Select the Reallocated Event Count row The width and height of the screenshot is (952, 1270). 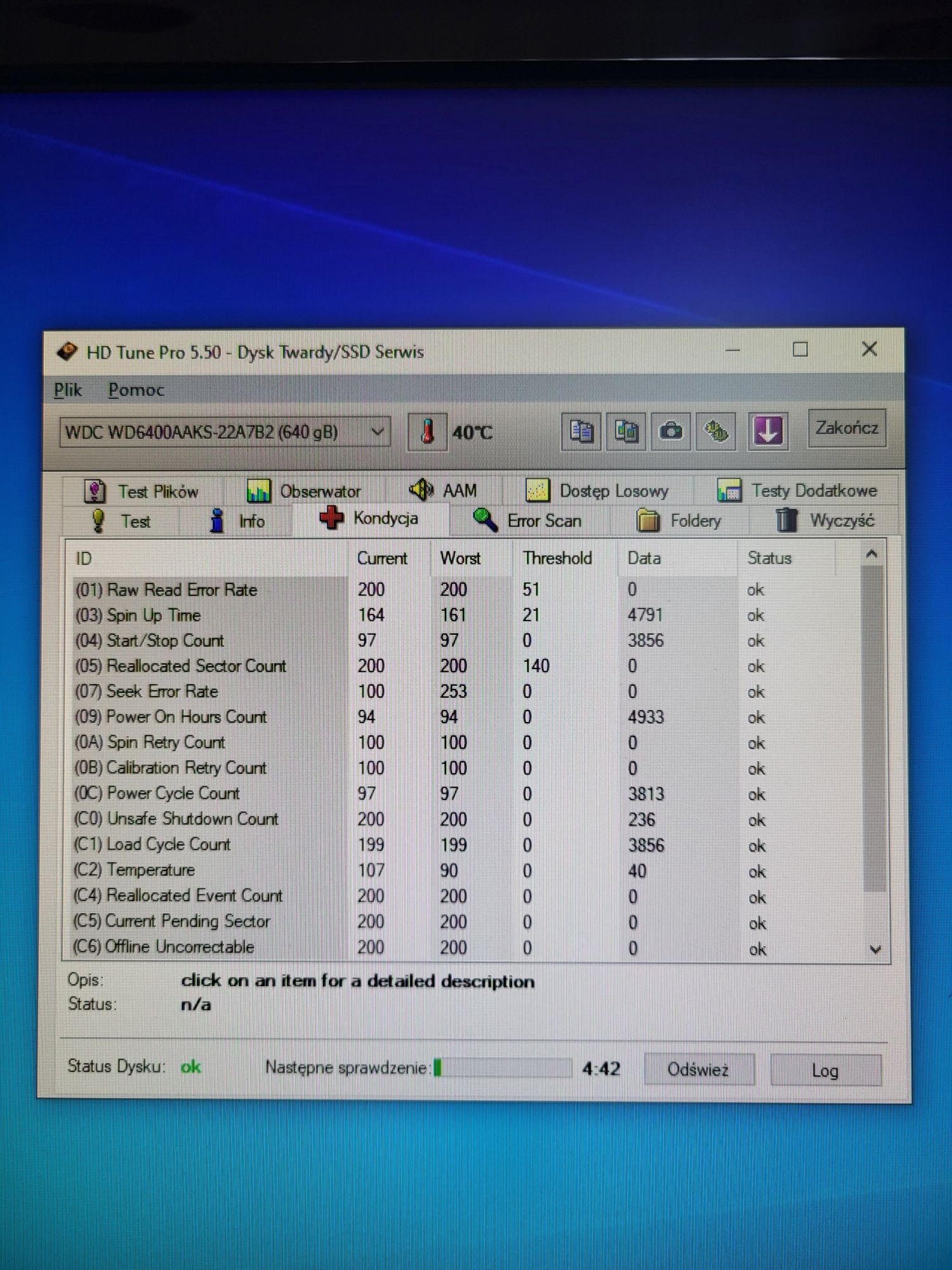[x=466, y=896]
